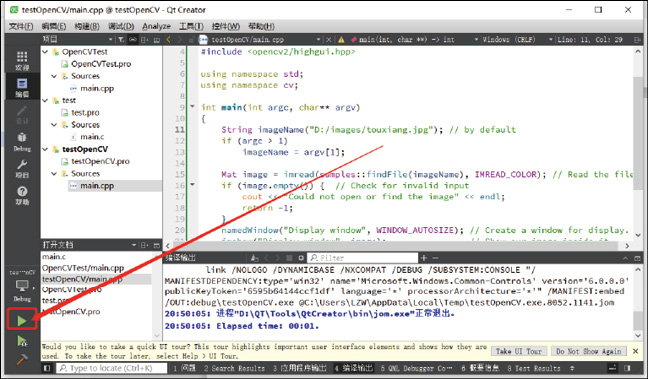Open the Welcome mode in the sidebar

click(22, 61)
